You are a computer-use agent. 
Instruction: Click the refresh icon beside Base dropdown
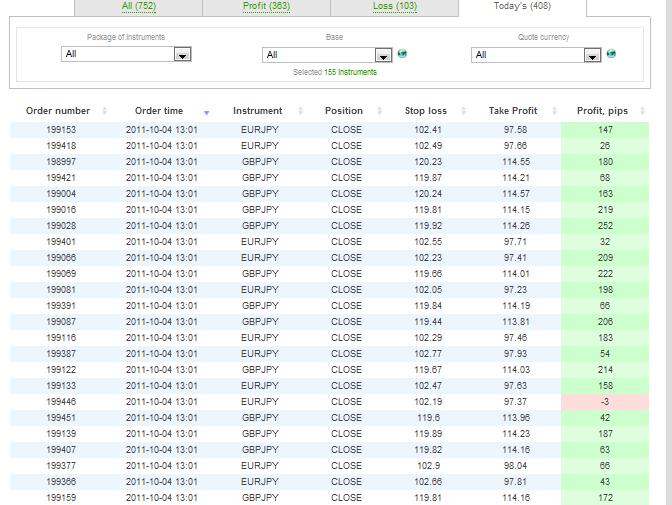tap(402, 54)
